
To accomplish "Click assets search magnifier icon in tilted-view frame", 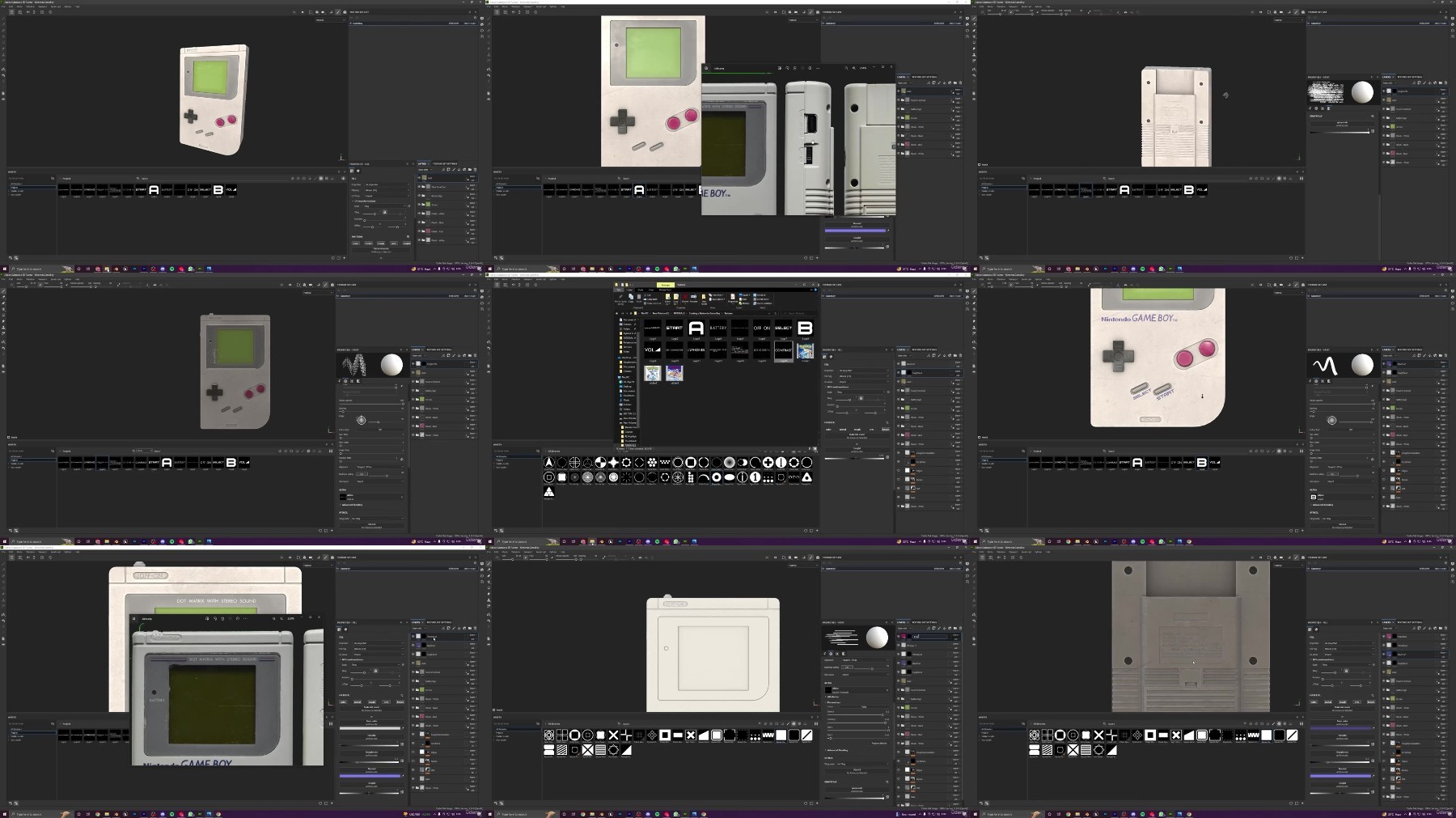I will click(x=138, y=178).
